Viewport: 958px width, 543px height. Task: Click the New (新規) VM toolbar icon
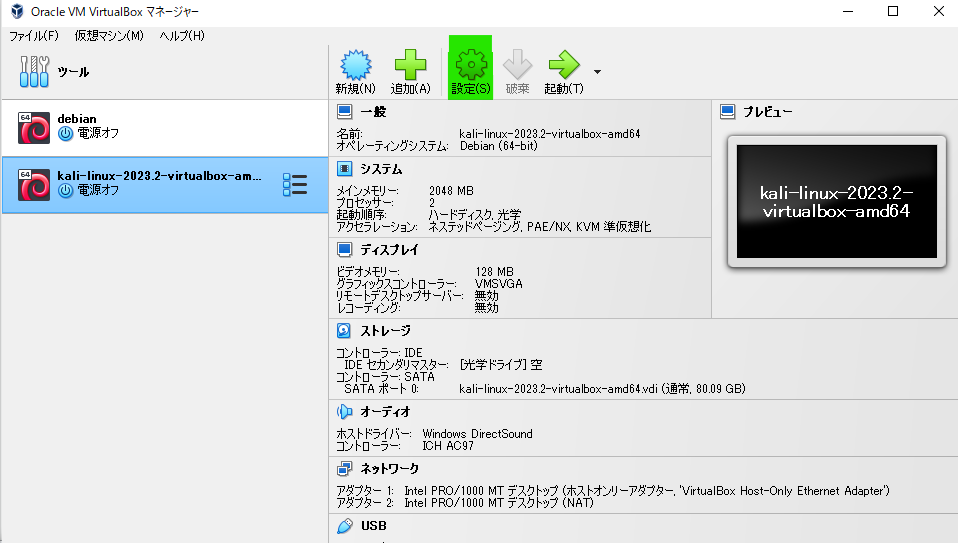[x=356, y=65]
